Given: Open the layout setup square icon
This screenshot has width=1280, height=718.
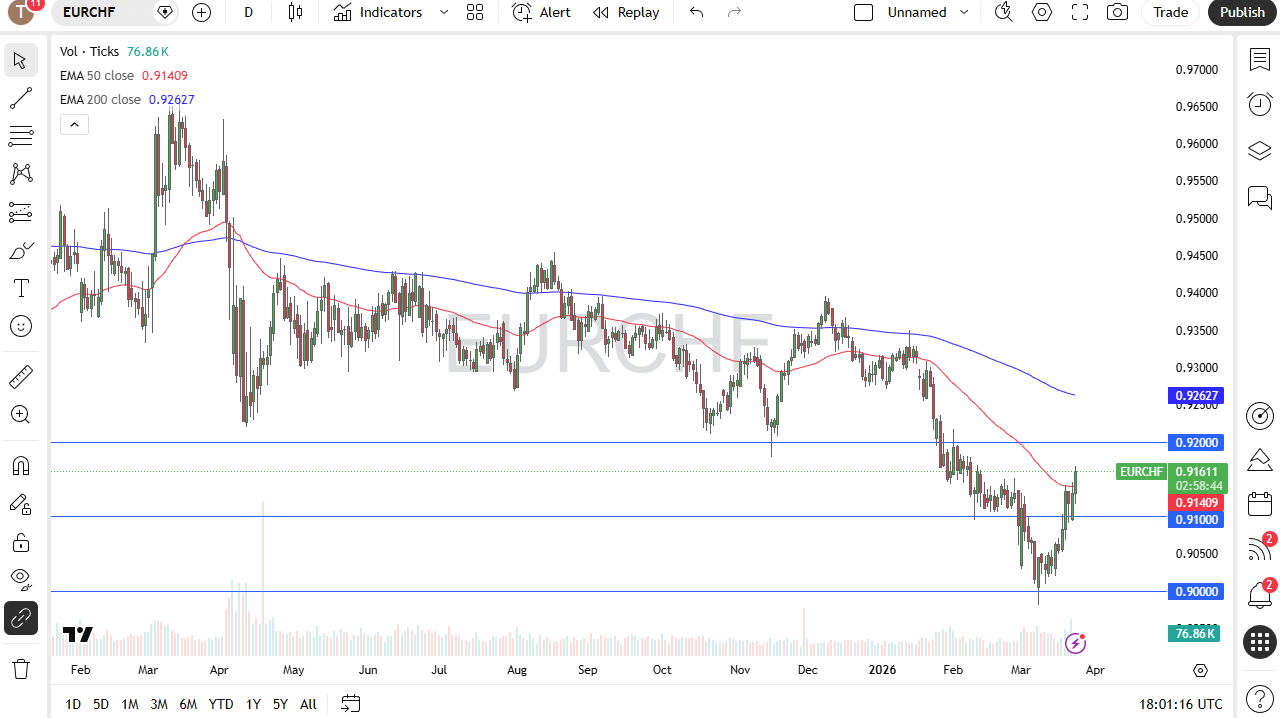Looking at the screenshot, I should click(864, 12).
